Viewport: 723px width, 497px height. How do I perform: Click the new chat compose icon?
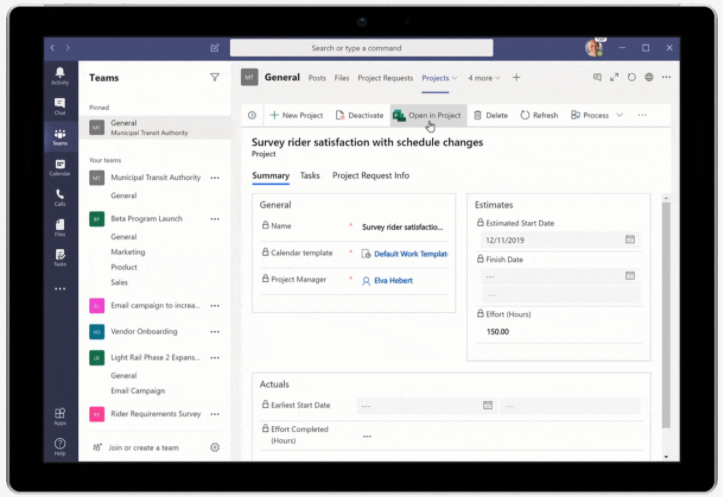point(215,48)
